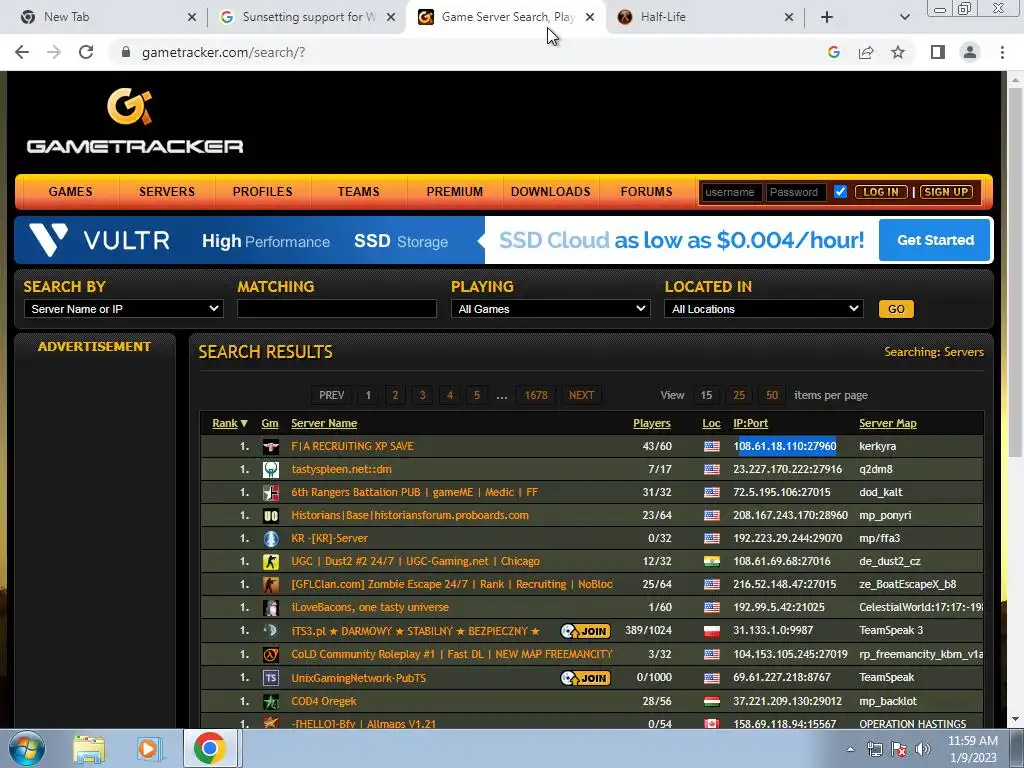Open the Chrome tab search chevron
The height and width of the screenshot is (768, 1024).
click(904, 17)
